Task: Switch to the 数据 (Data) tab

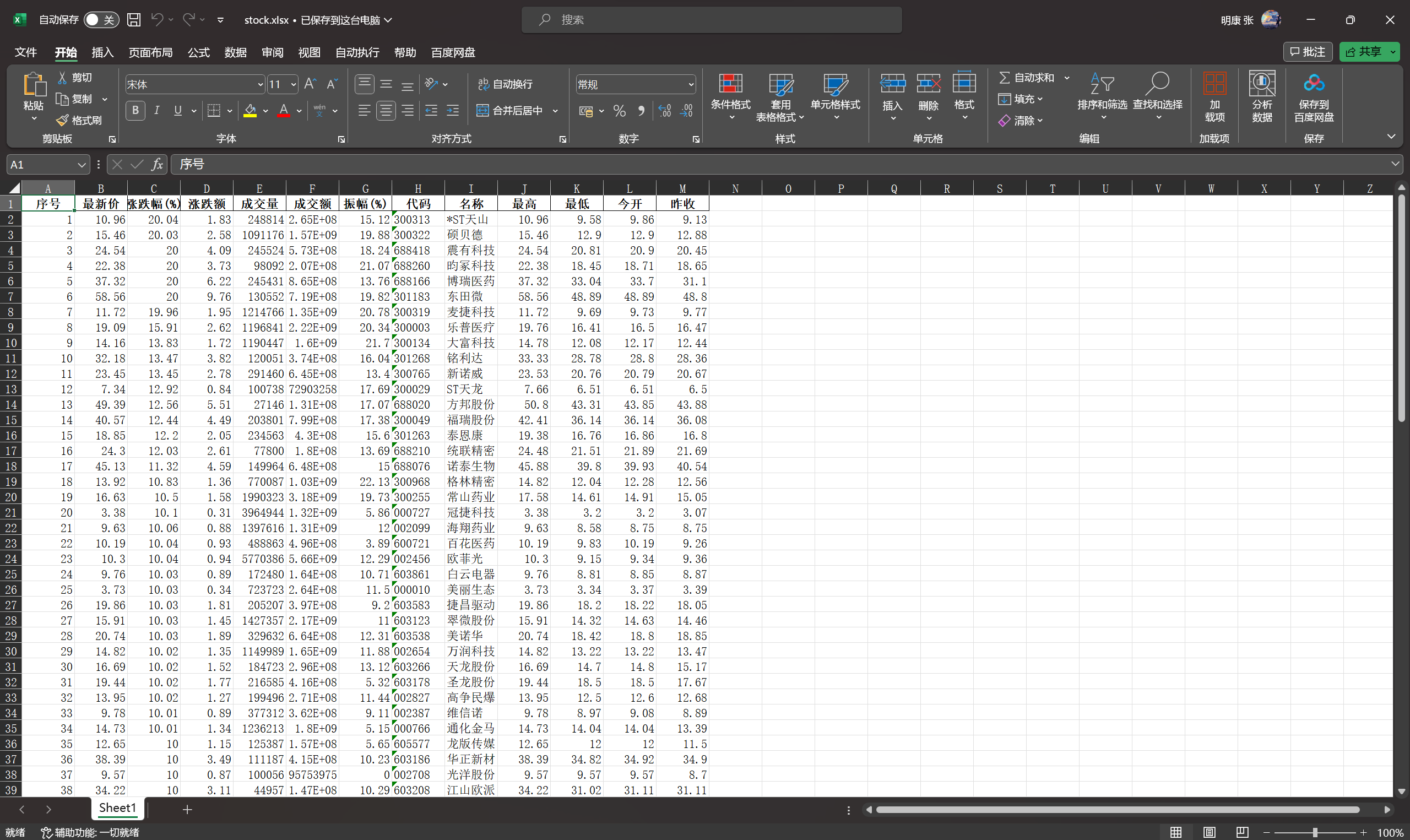Action: pos(235,53)
